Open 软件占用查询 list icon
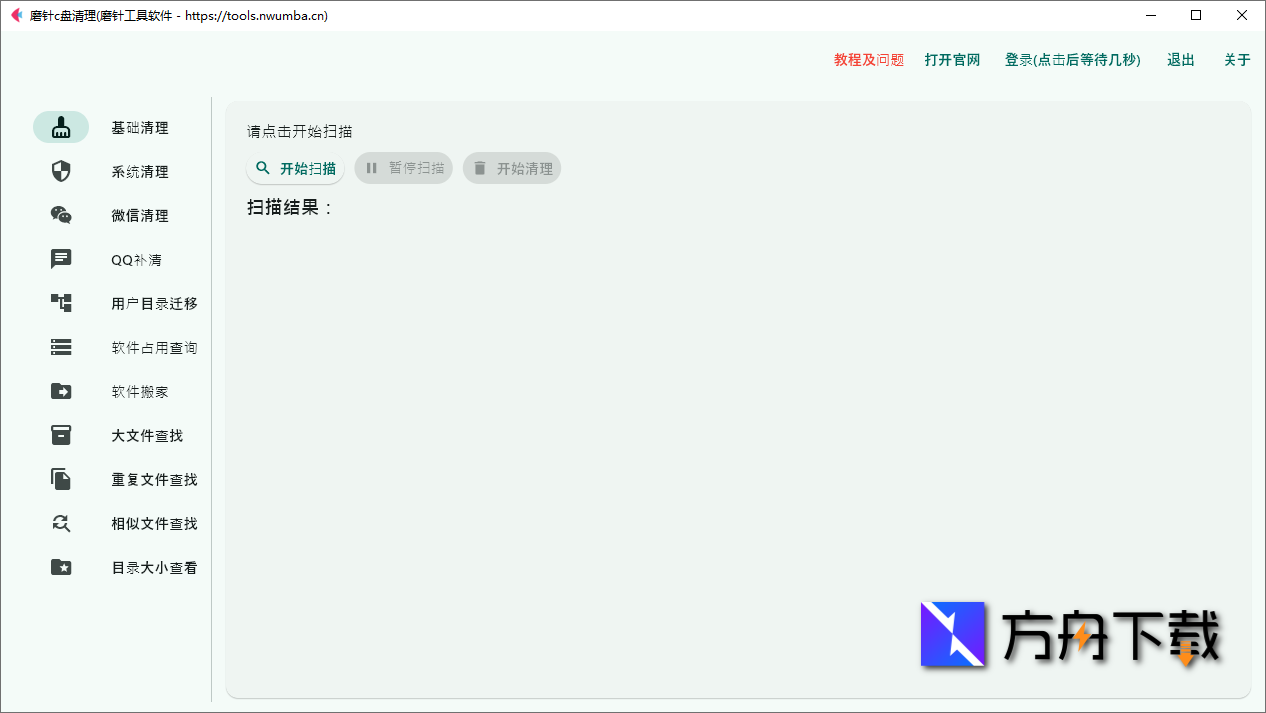1266x713 pixels. [x=61, y=347]
